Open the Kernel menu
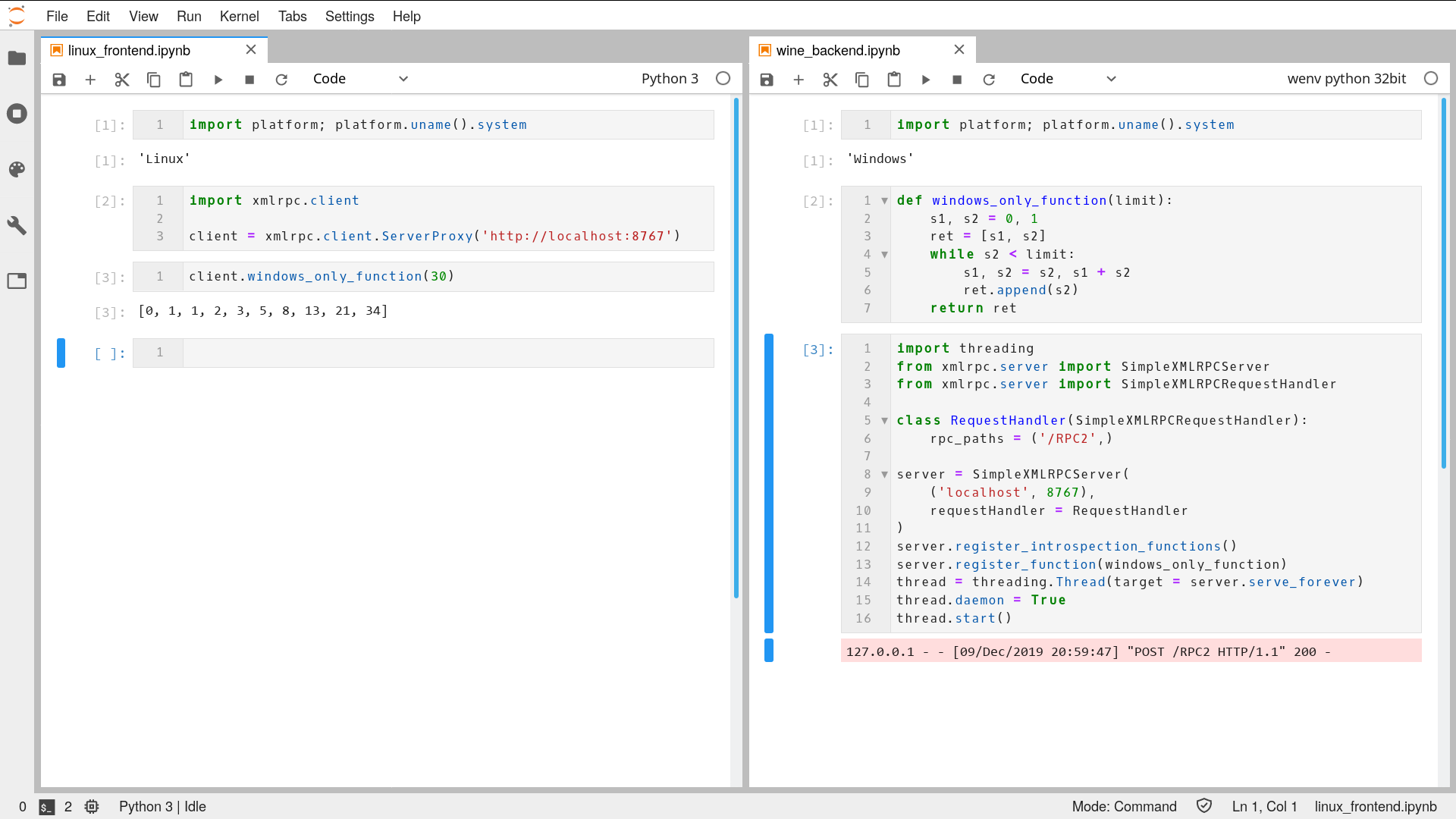The width and height of the screenshot is (1456, 819). [x=239, y=16]
